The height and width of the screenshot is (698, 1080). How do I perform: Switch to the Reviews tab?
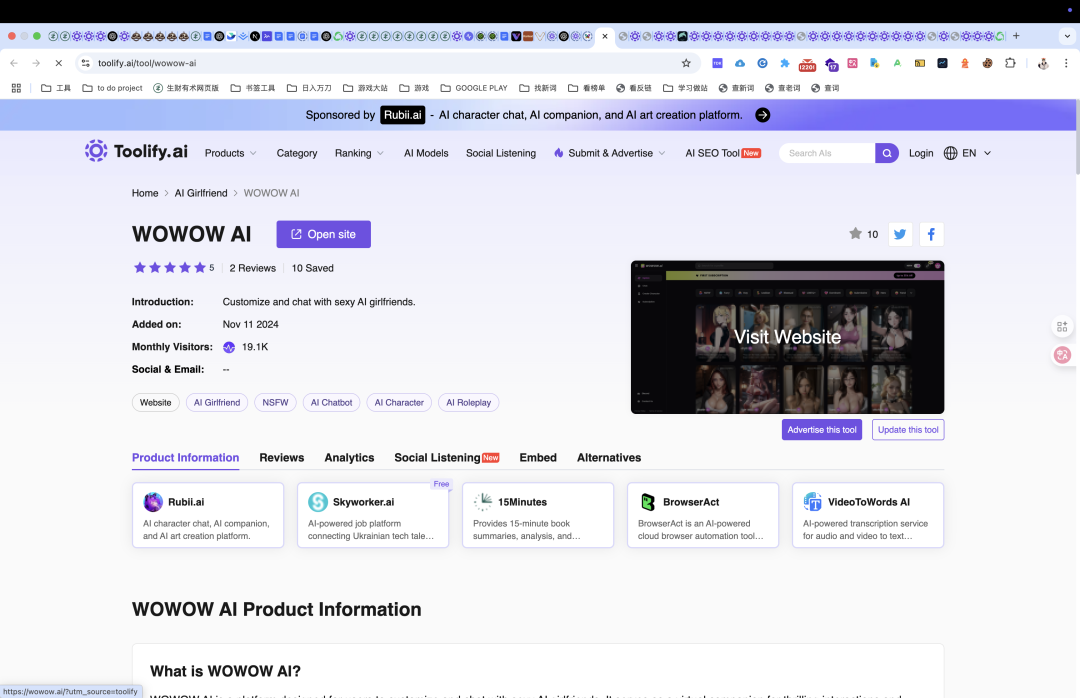click(x=282, y=458)
